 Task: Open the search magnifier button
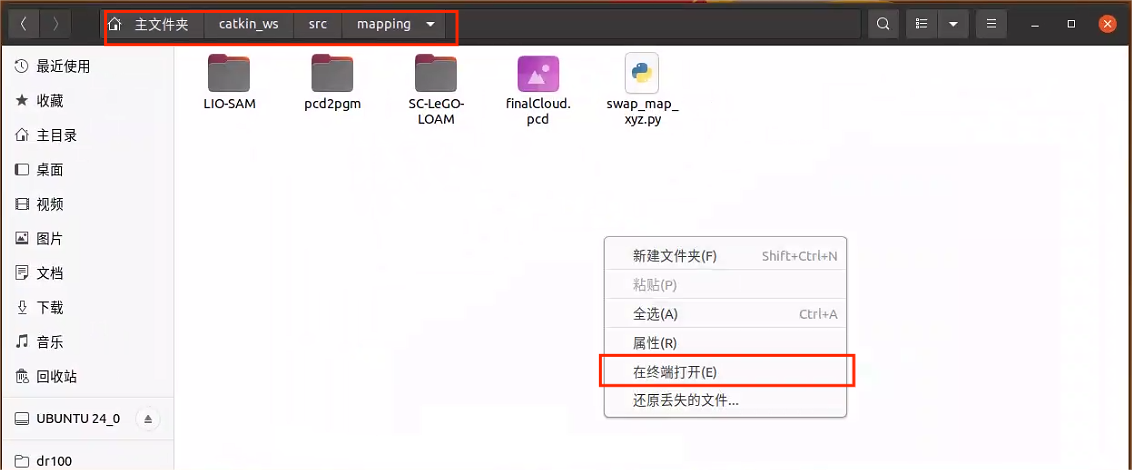882,24
